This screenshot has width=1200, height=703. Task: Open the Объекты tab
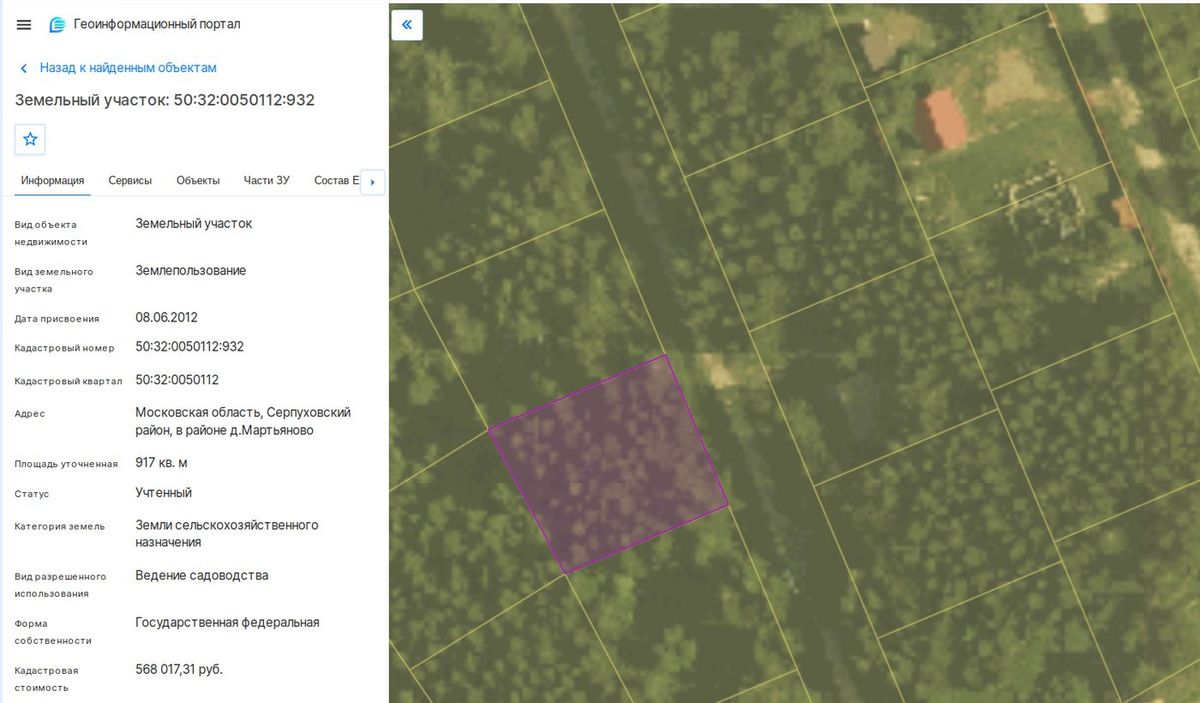click(198, 180)
